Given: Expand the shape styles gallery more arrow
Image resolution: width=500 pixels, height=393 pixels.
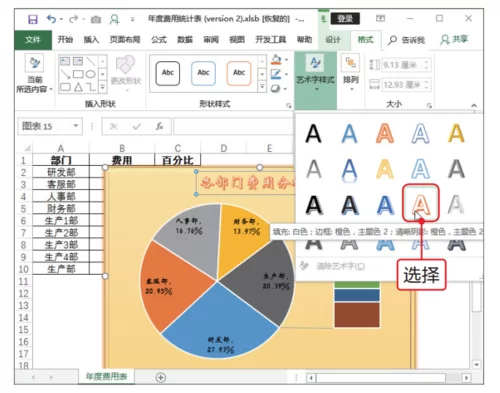Looking at the screenshot, I should [262, 87].
